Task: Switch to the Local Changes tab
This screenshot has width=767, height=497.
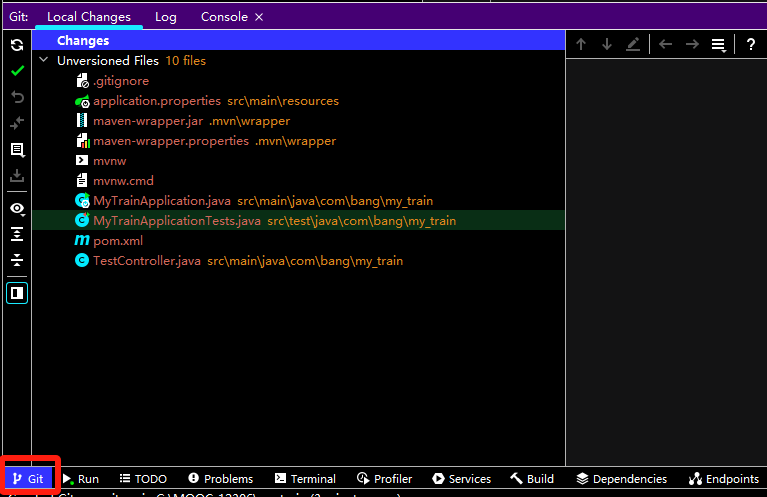Action: click(89, 17)
